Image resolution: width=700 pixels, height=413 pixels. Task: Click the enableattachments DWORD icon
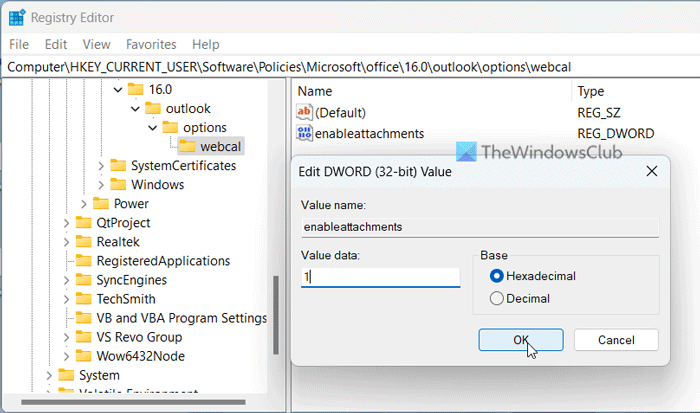(x=304, y=133)
